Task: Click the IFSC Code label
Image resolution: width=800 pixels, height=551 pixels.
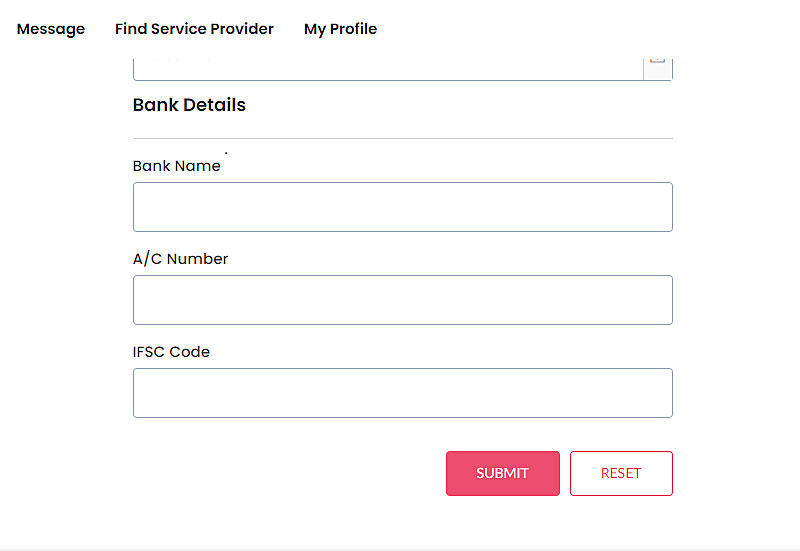Action: coord(171,352)
